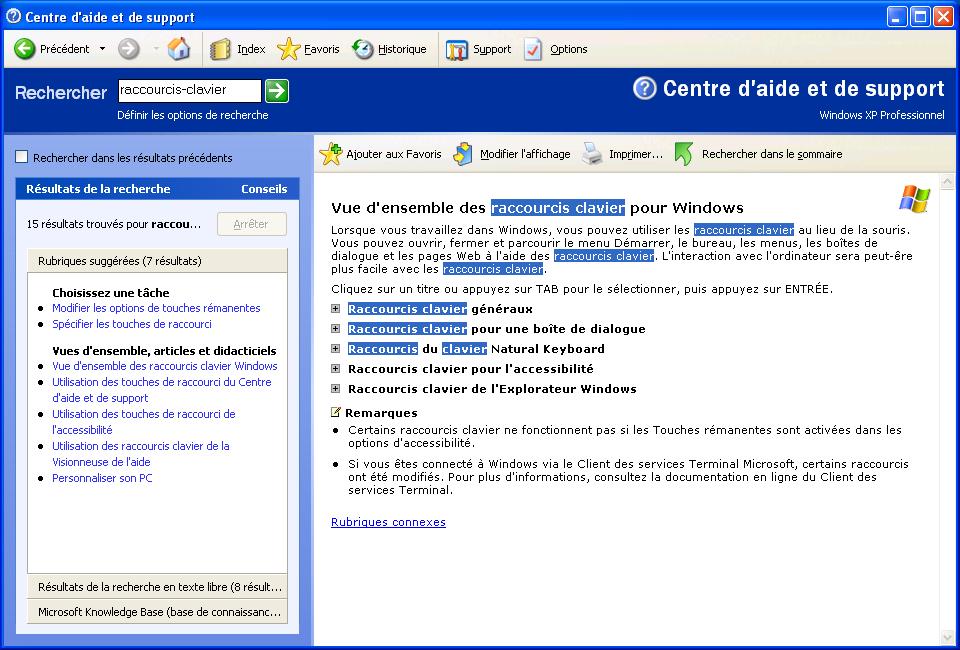This screenshot has height=650, width=960.
Task: Click the article scrollbar up arrow
Action: tap(947, 182)
